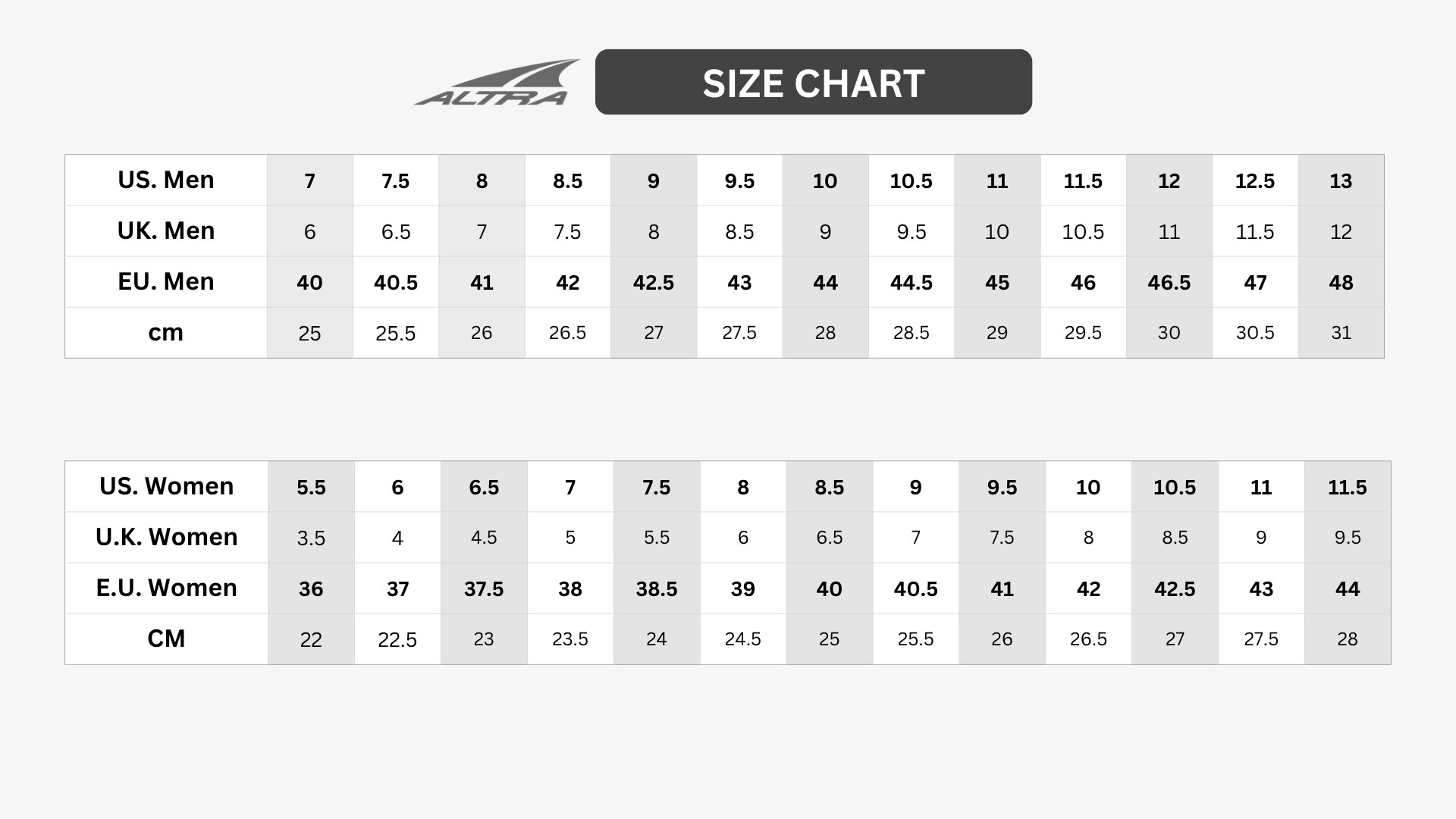This screenshot has height=819, width=1456.
Task: Click the US. Women row label
Action: coord(166,487)
